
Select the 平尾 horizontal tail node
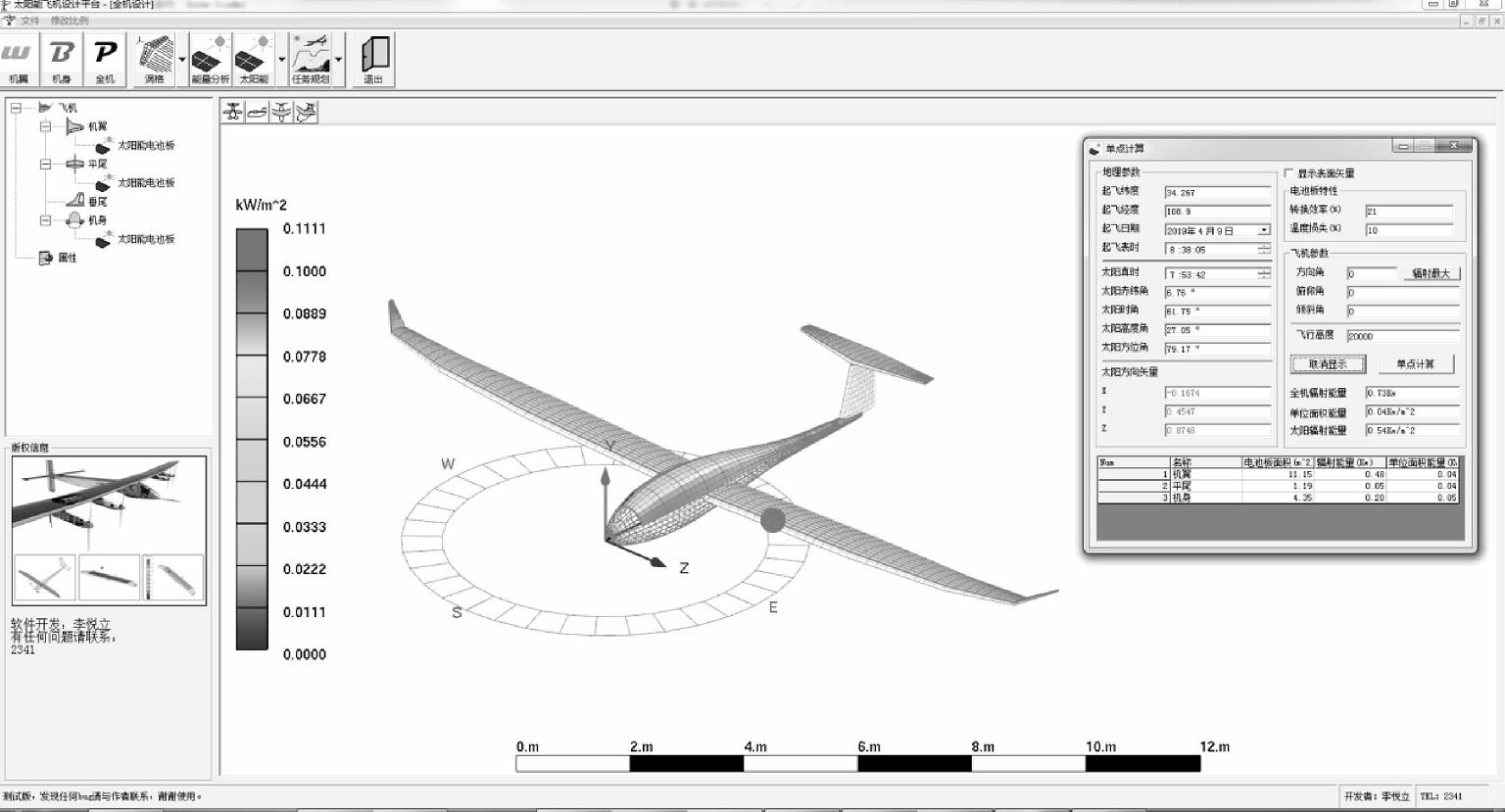click(98, 164)
